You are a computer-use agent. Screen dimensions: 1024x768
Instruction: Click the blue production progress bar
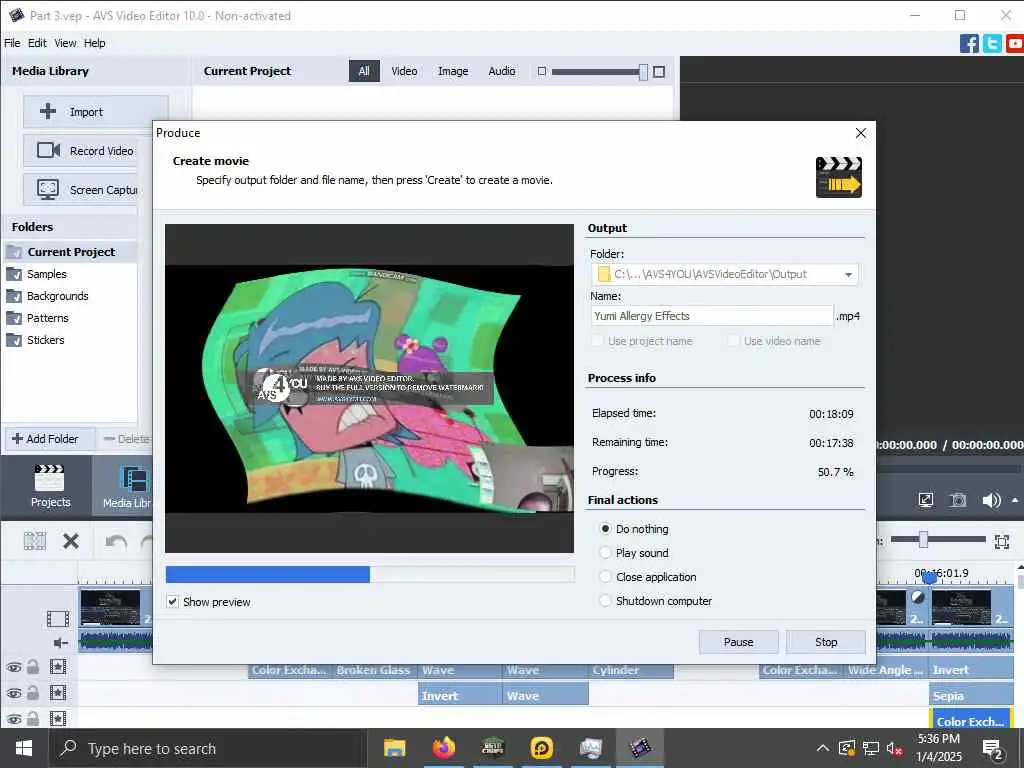(268, 574)
